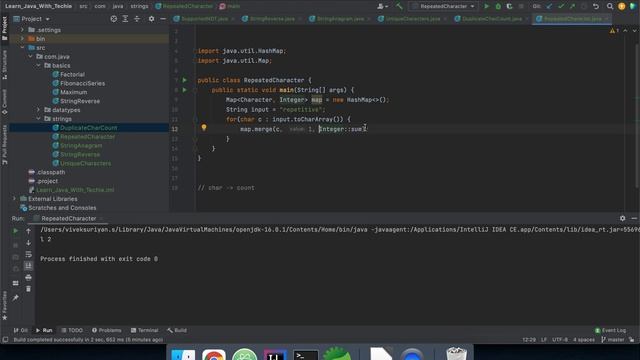Viewport: 640px width, 360px height.
Task: Open Event Log from status bar
Action: [x=610, y=330]
